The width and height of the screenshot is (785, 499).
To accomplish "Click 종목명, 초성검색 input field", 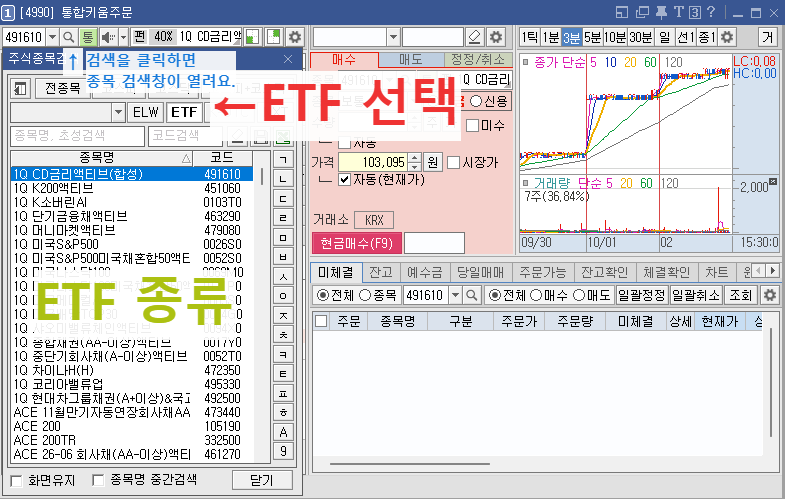I will pyautogui.click(x=77, y=136).
